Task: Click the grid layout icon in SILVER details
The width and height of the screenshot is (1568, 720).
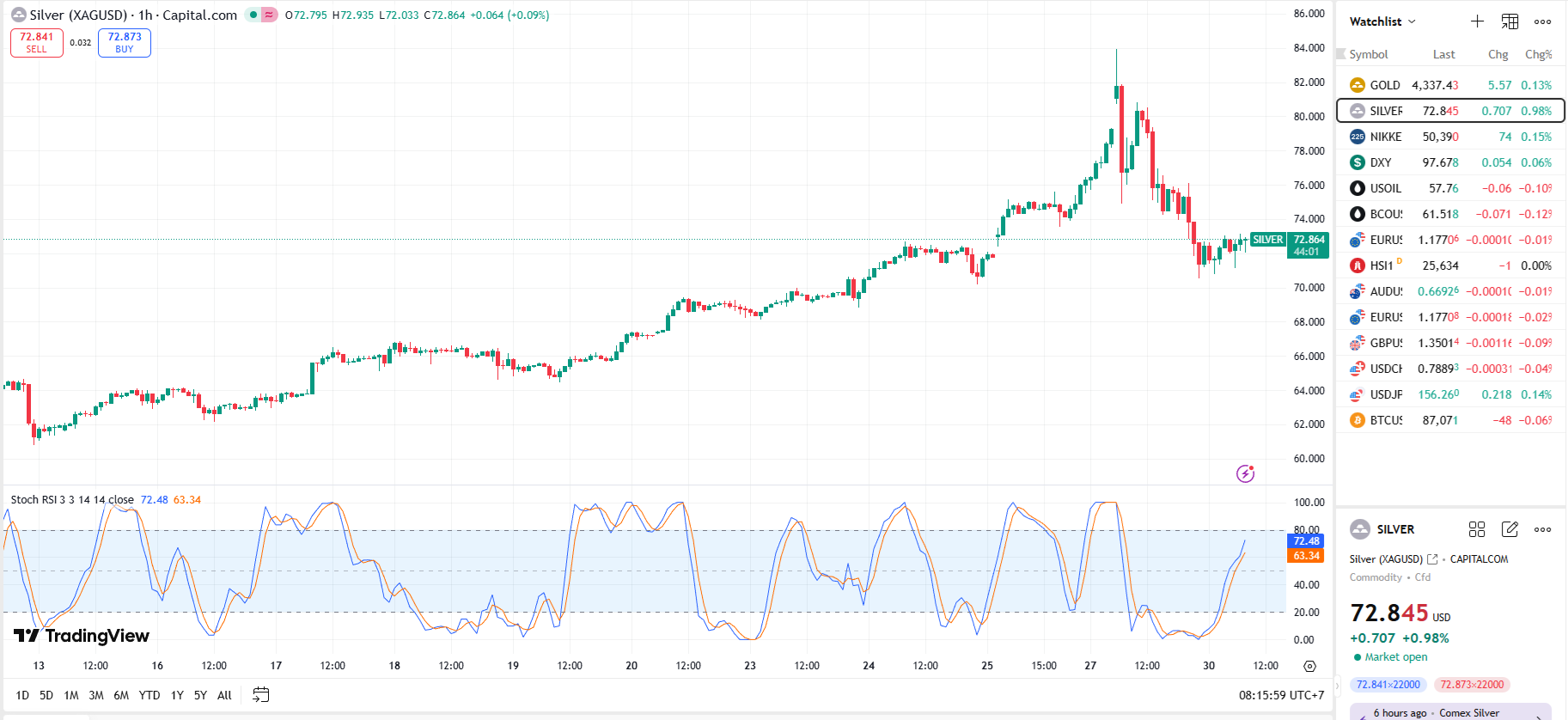Action: point(1477,529)
